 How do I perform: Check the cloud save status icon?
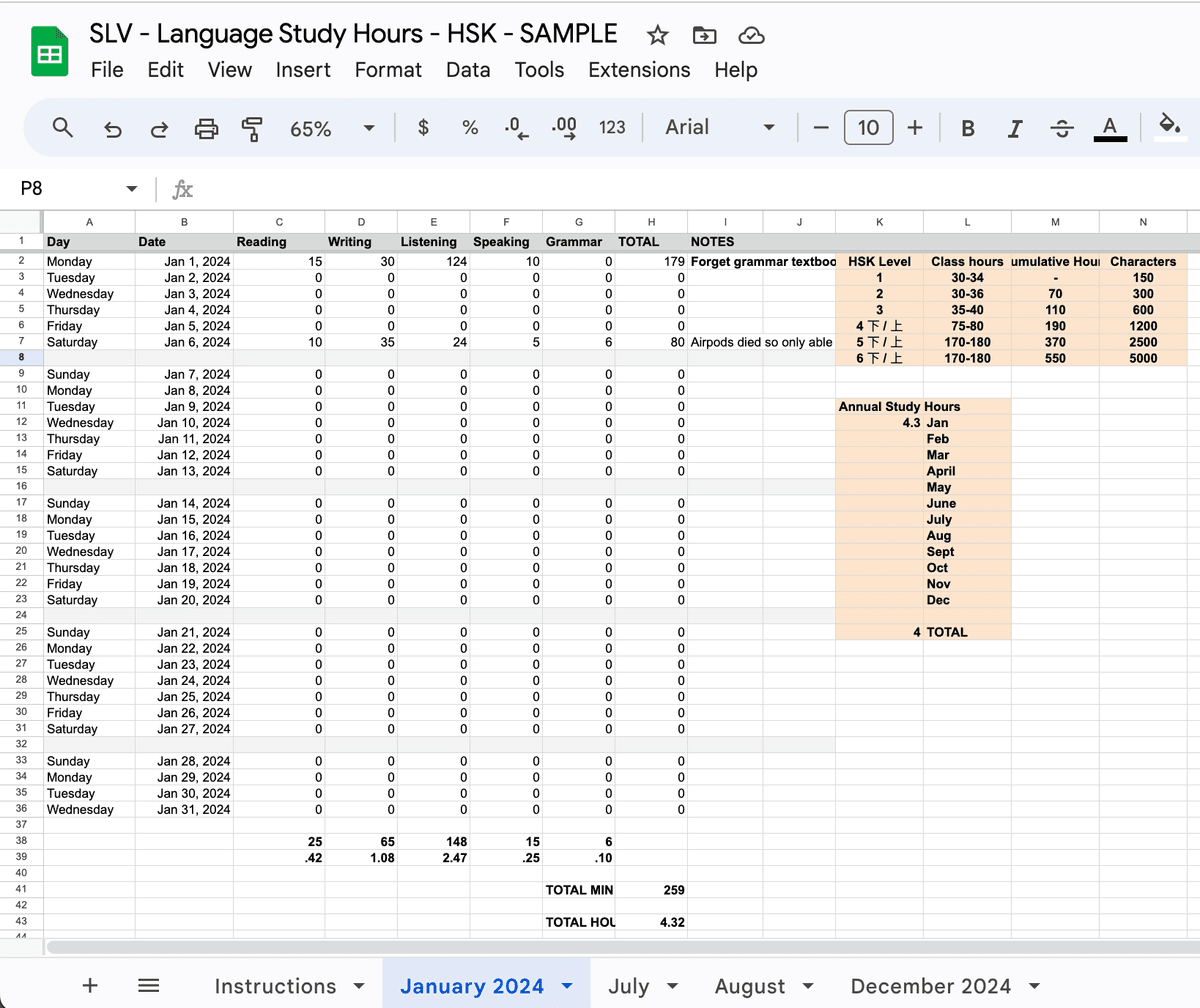point(751,35)
